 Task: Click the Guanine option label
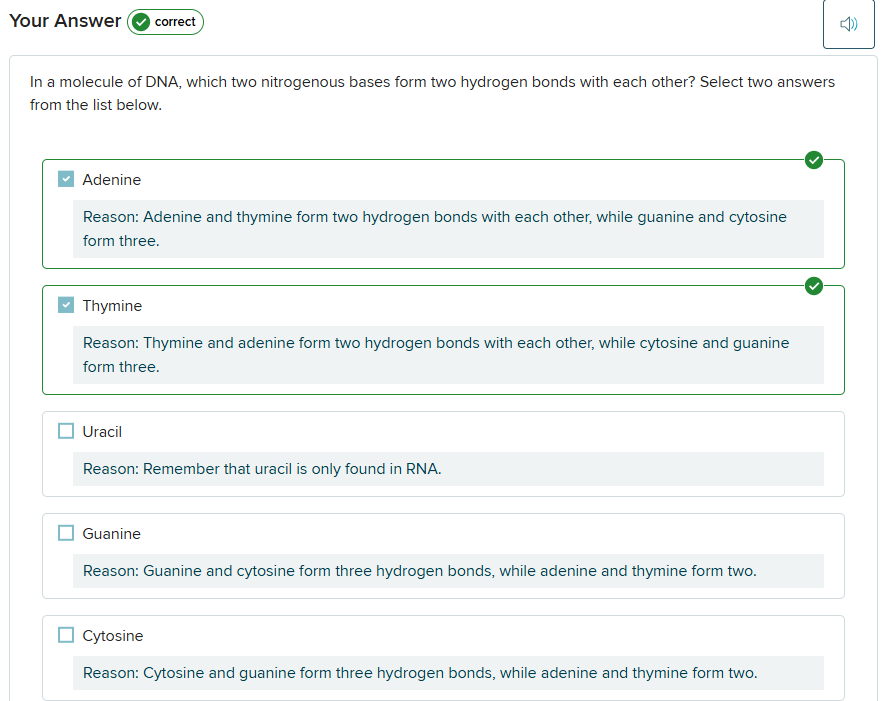click(x=112, y=534)
